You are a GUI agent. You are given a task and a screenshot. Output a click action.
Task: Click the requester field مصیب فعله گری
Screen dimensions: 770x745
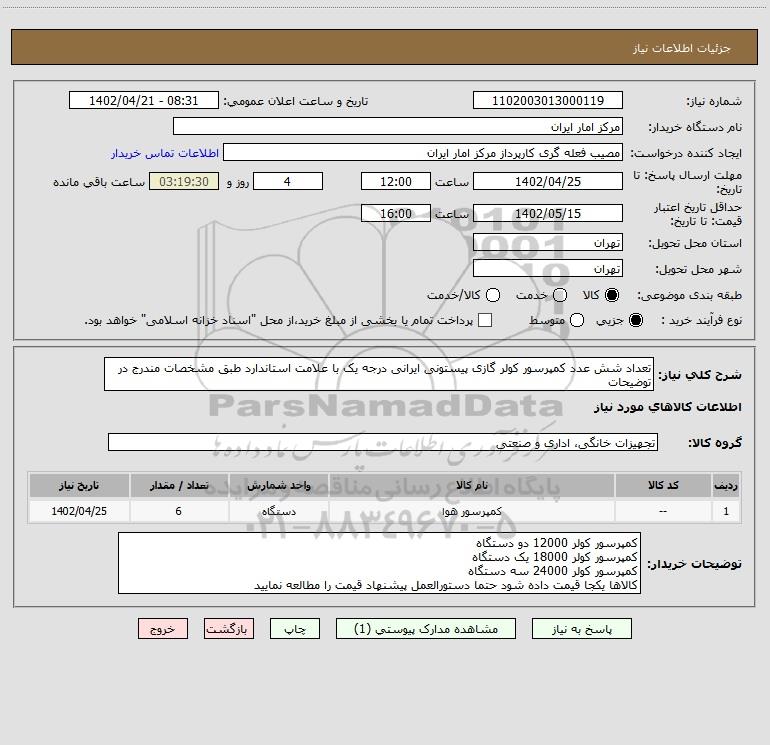tap(423, 152)
